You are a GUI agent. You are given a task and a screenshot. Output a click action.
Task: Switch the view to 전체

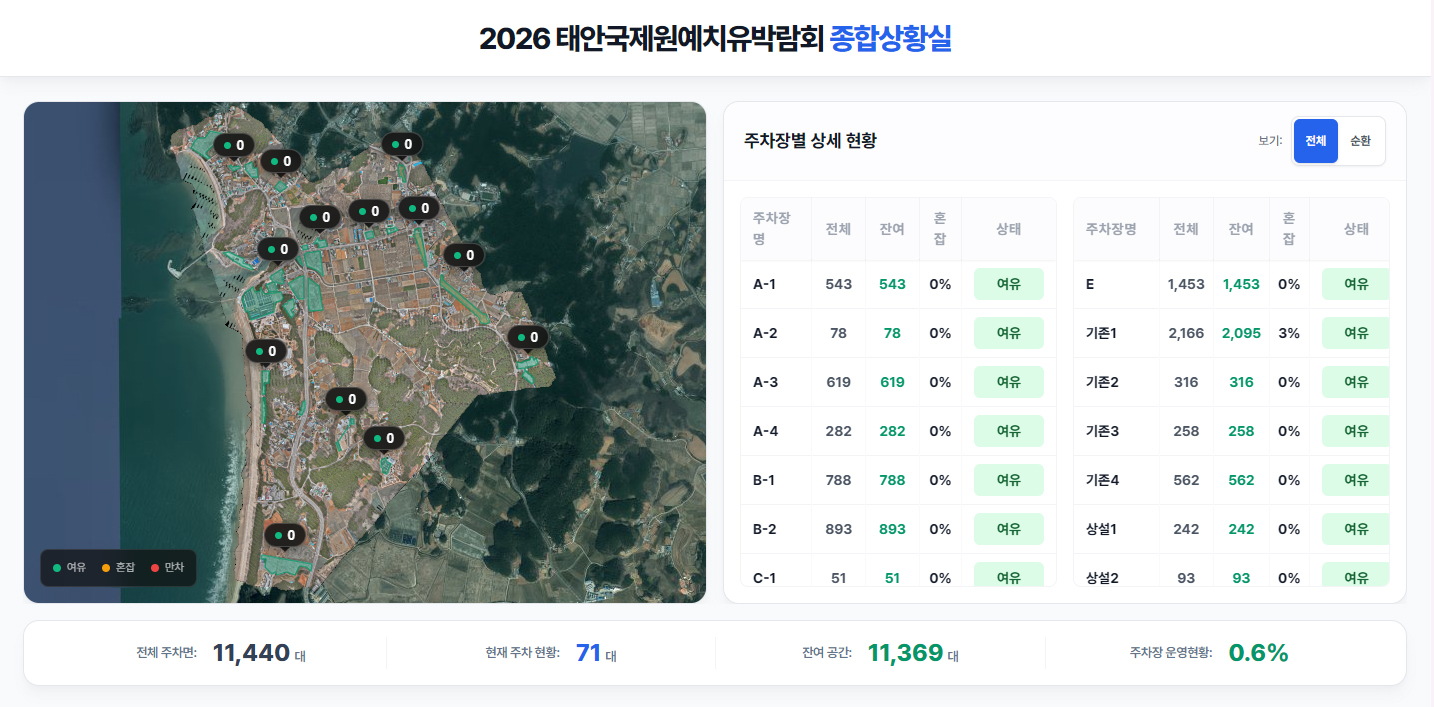click(1315, 141)
